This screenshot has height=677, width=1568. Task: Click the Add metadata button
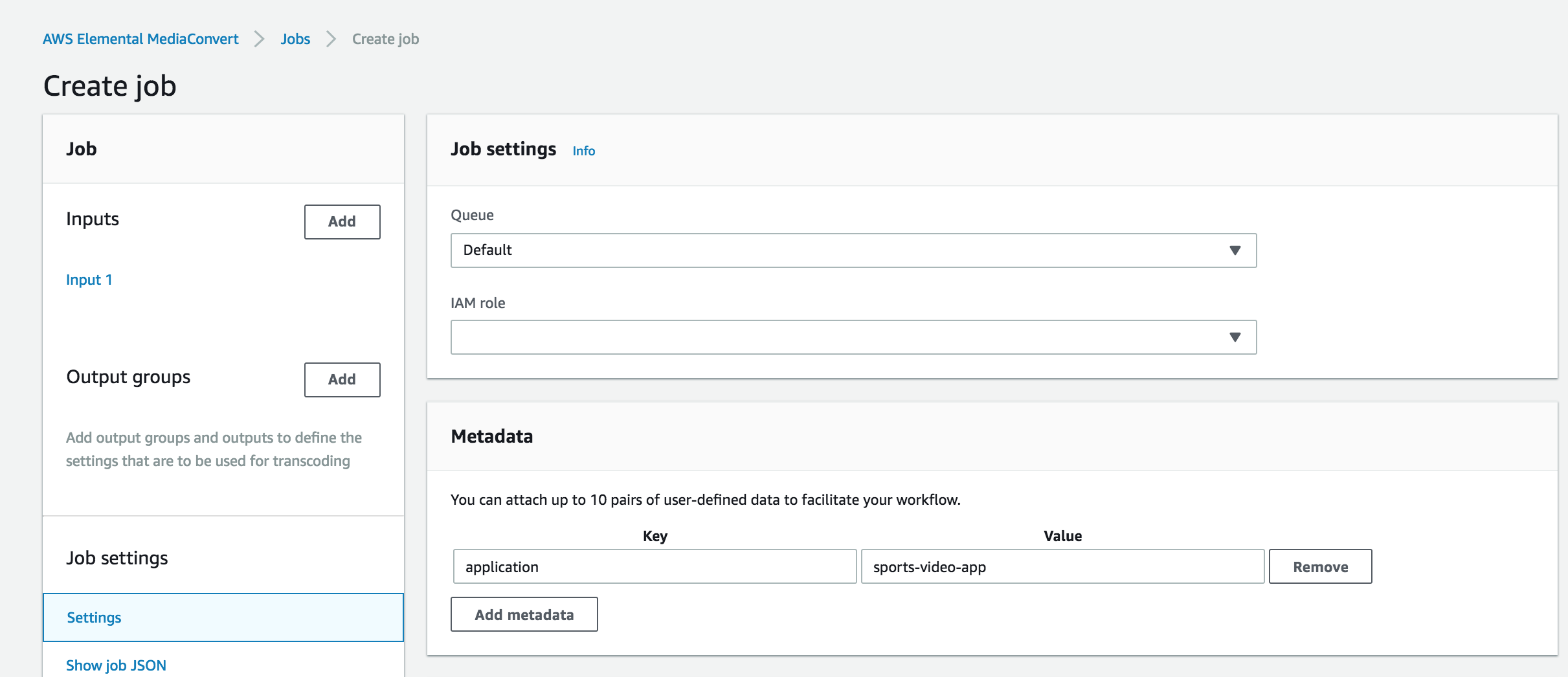pyautogui.click(x=524, y=614)
